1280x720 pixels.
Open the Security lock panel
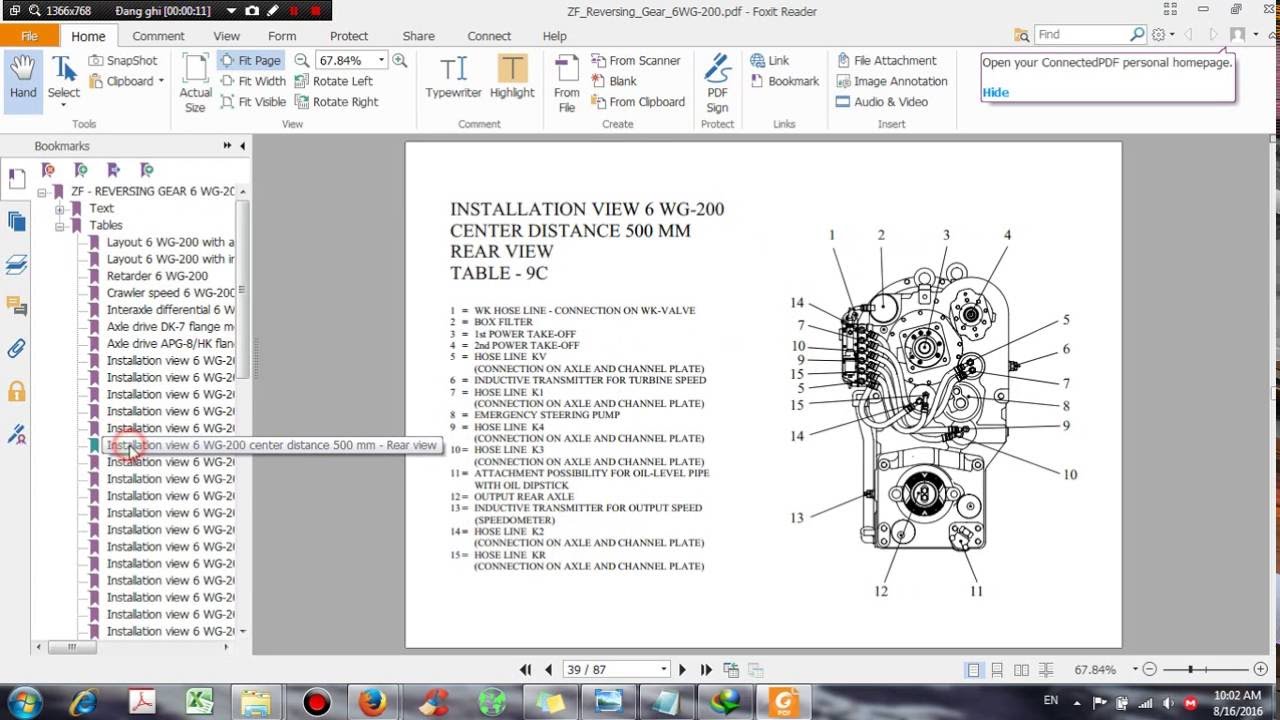(x=16, y=391)
